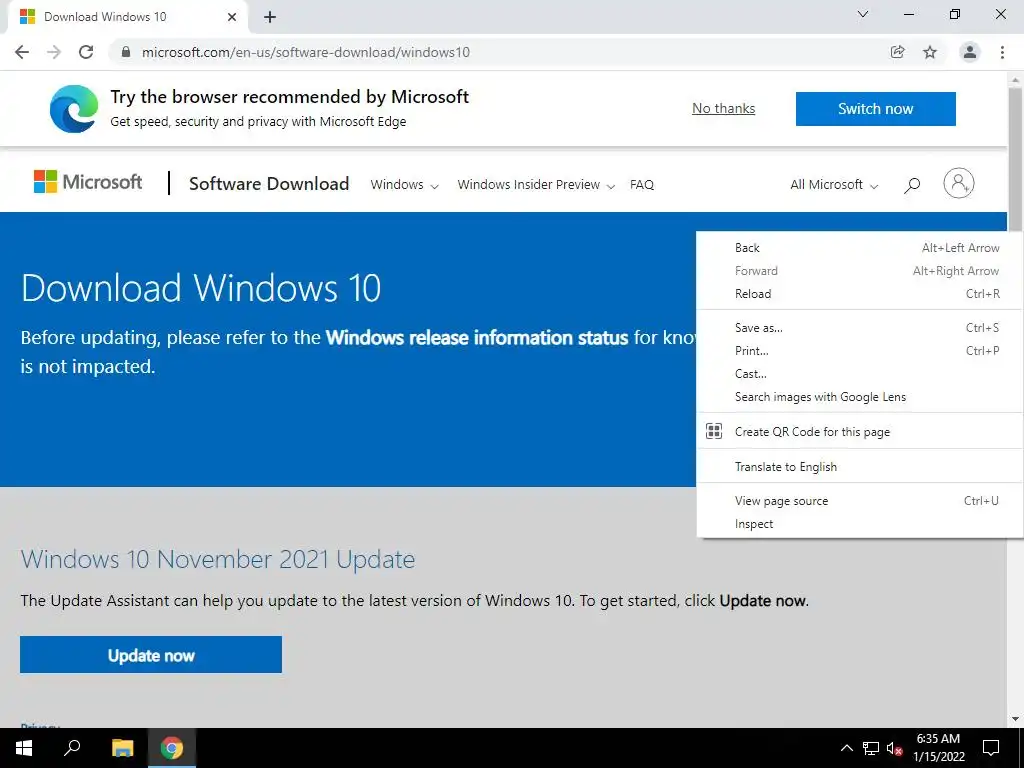Open the Windows Start button
Screen dimensions: 1024x768
tap(24, 748)
